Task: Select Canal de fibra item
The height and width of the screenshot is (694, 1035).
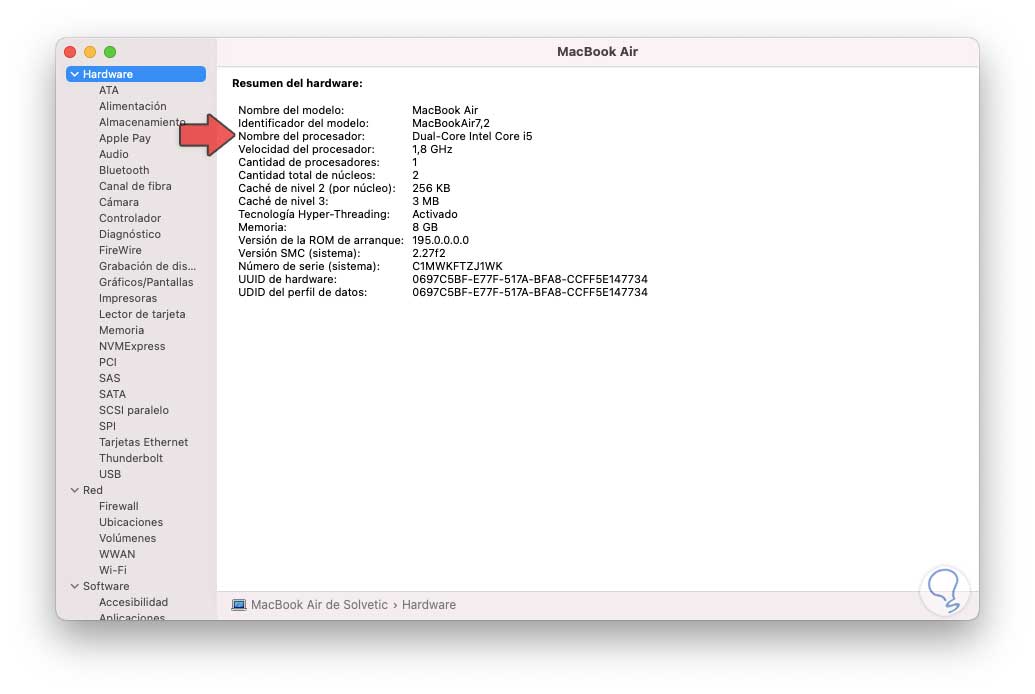Action: pos(135,186)
